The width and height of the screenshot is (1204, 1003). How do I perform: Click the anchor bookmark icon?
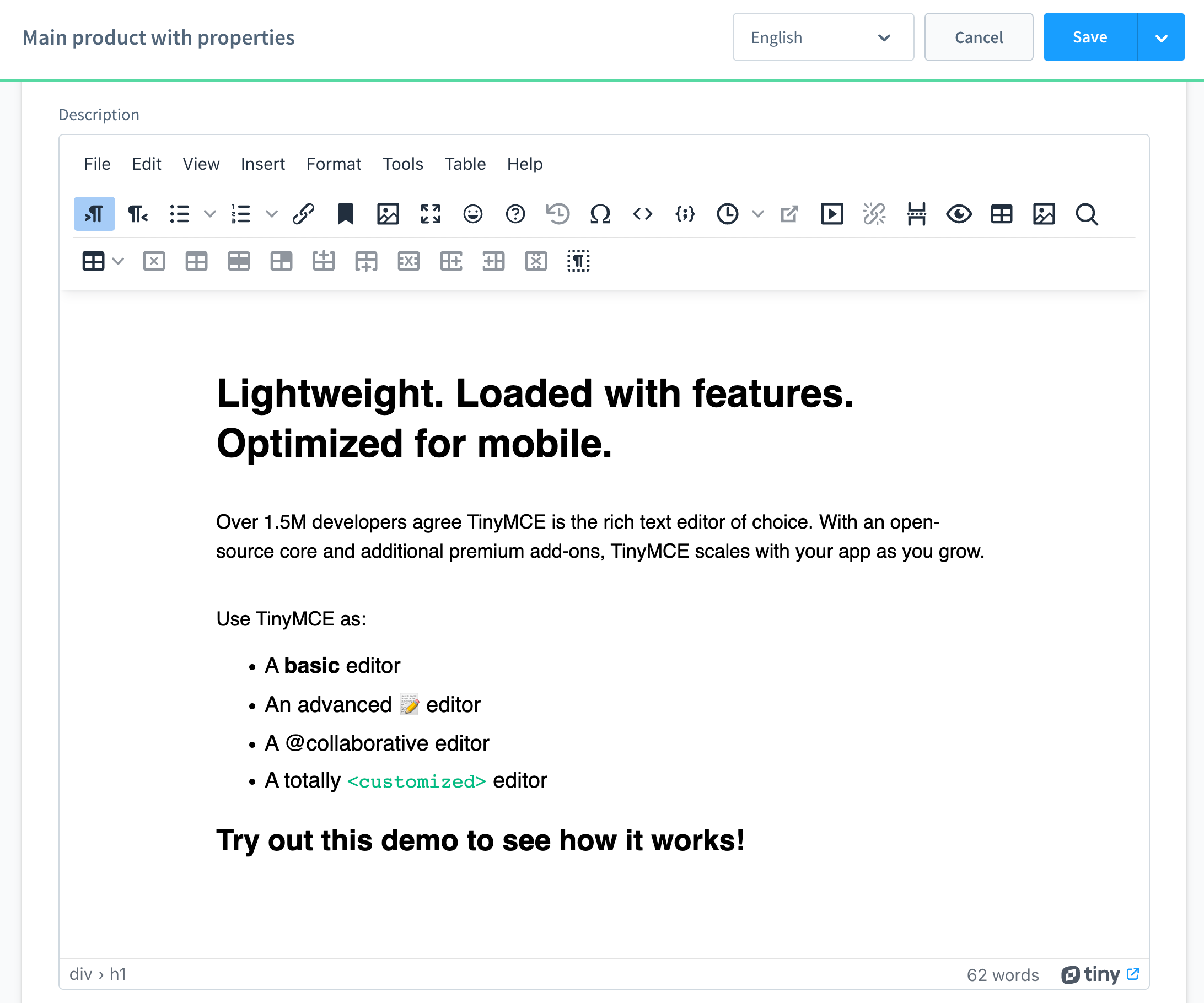345,214
